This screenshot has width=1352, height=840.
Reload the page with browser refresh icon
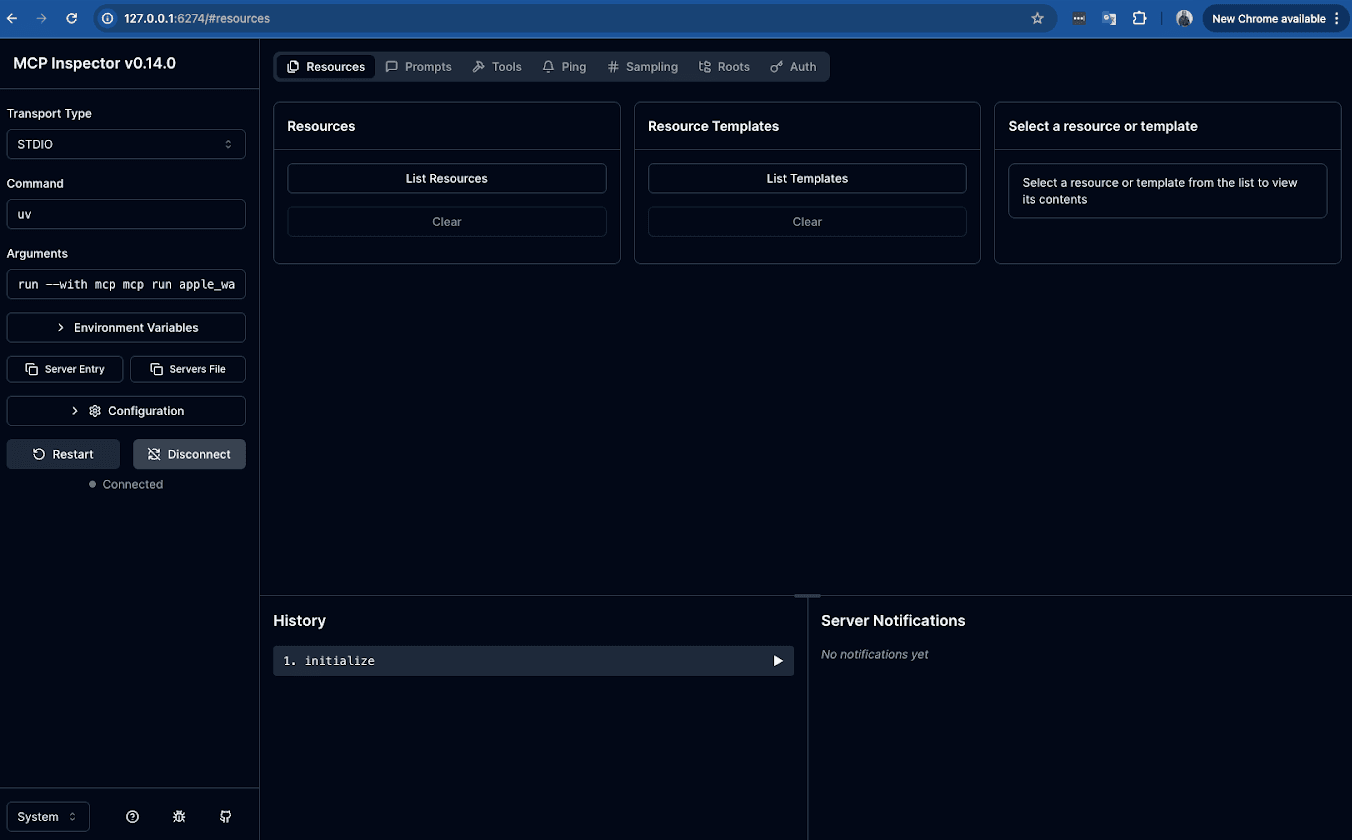(x=71, y=18)
